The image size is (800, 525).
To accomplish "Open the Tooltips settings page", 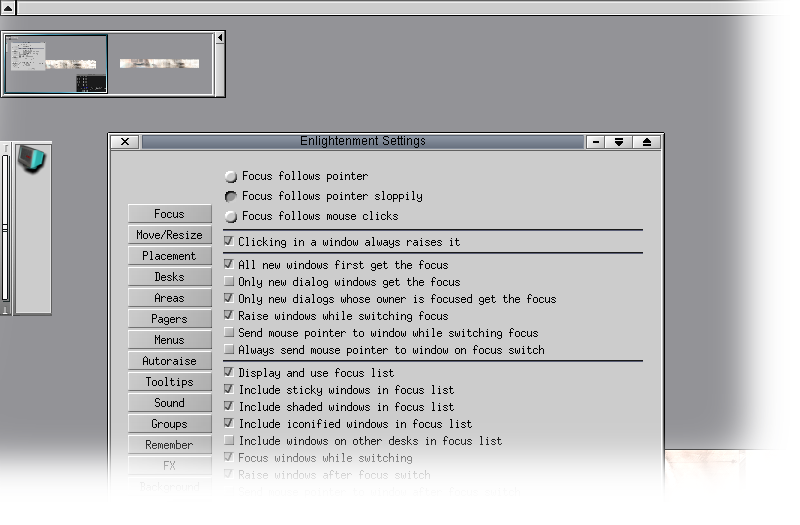I will click(169, 381).
